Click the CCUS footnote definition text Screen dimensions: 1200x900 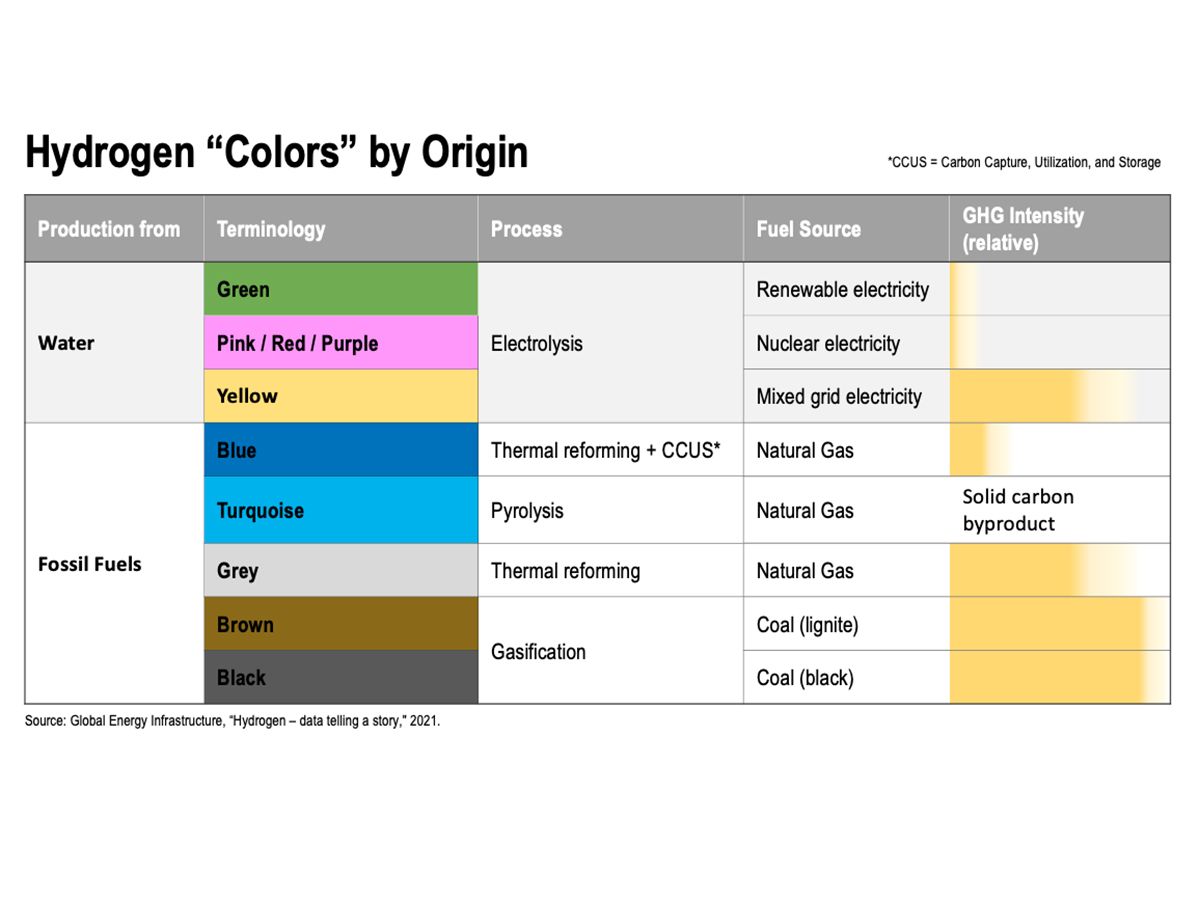[1024, 162]
